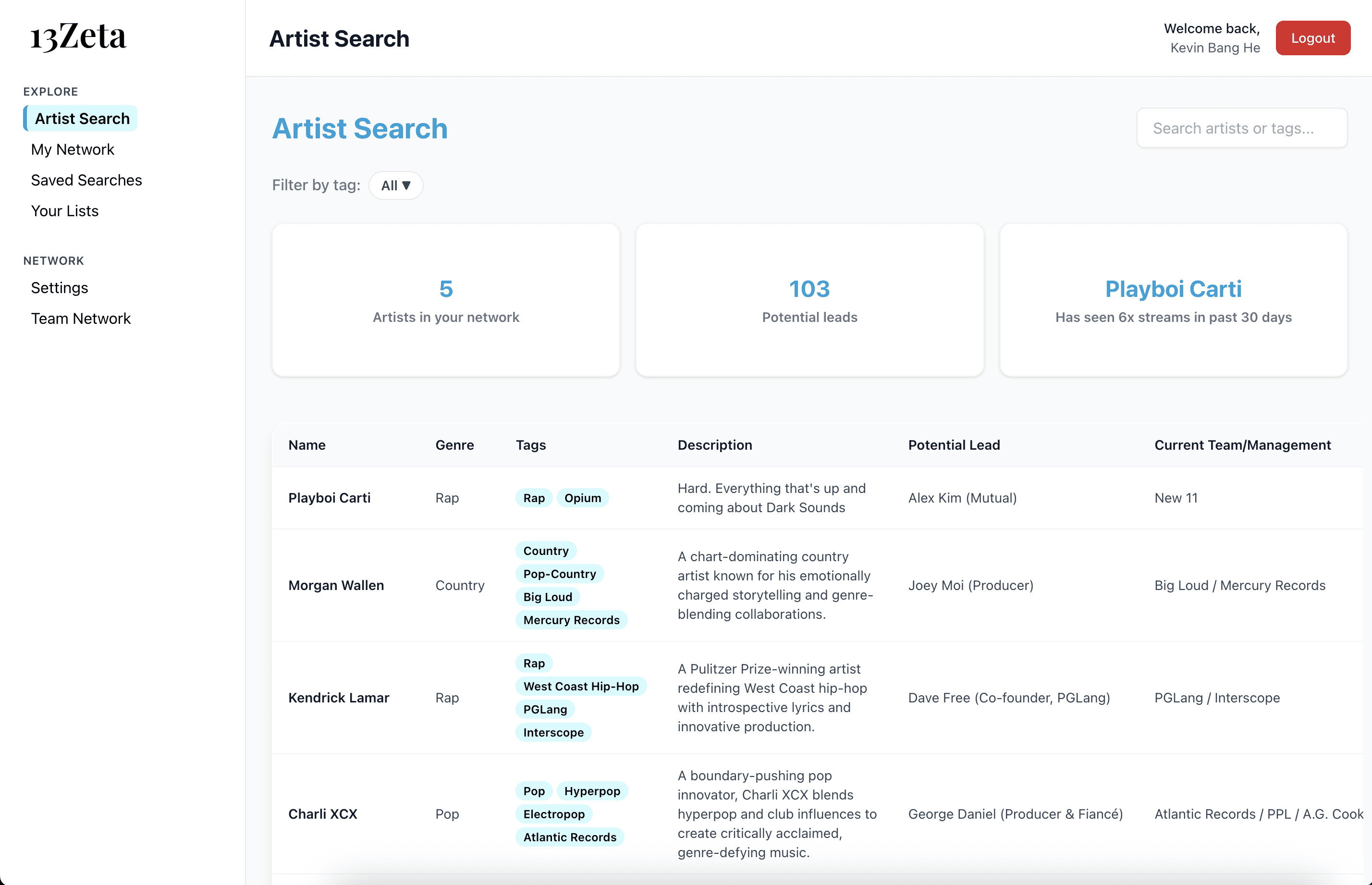Click the Name column header
This screenshot has height=885, width=1372.
pyautogui.click(x=307, y=445)
